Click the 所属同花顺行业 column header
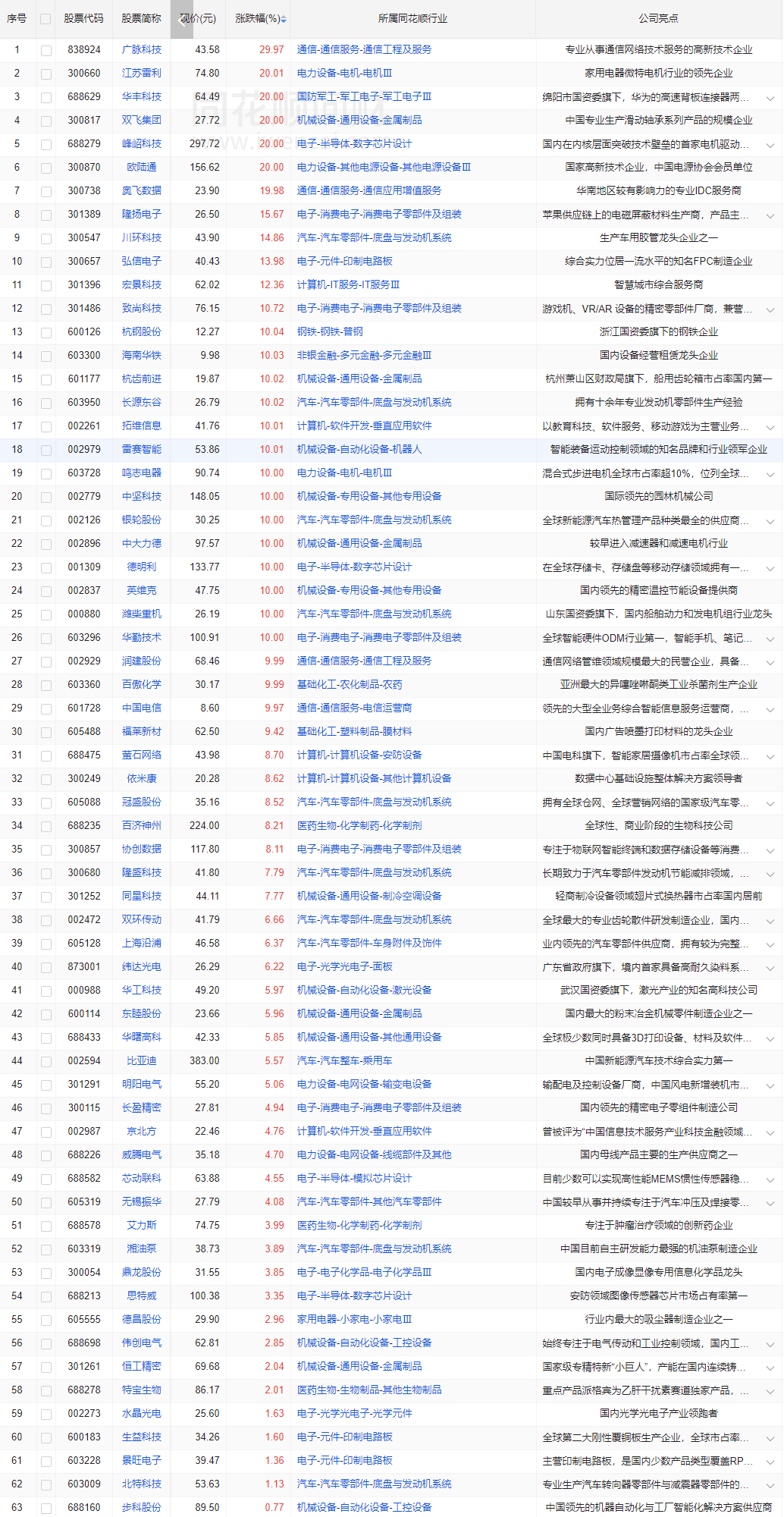 412,18
